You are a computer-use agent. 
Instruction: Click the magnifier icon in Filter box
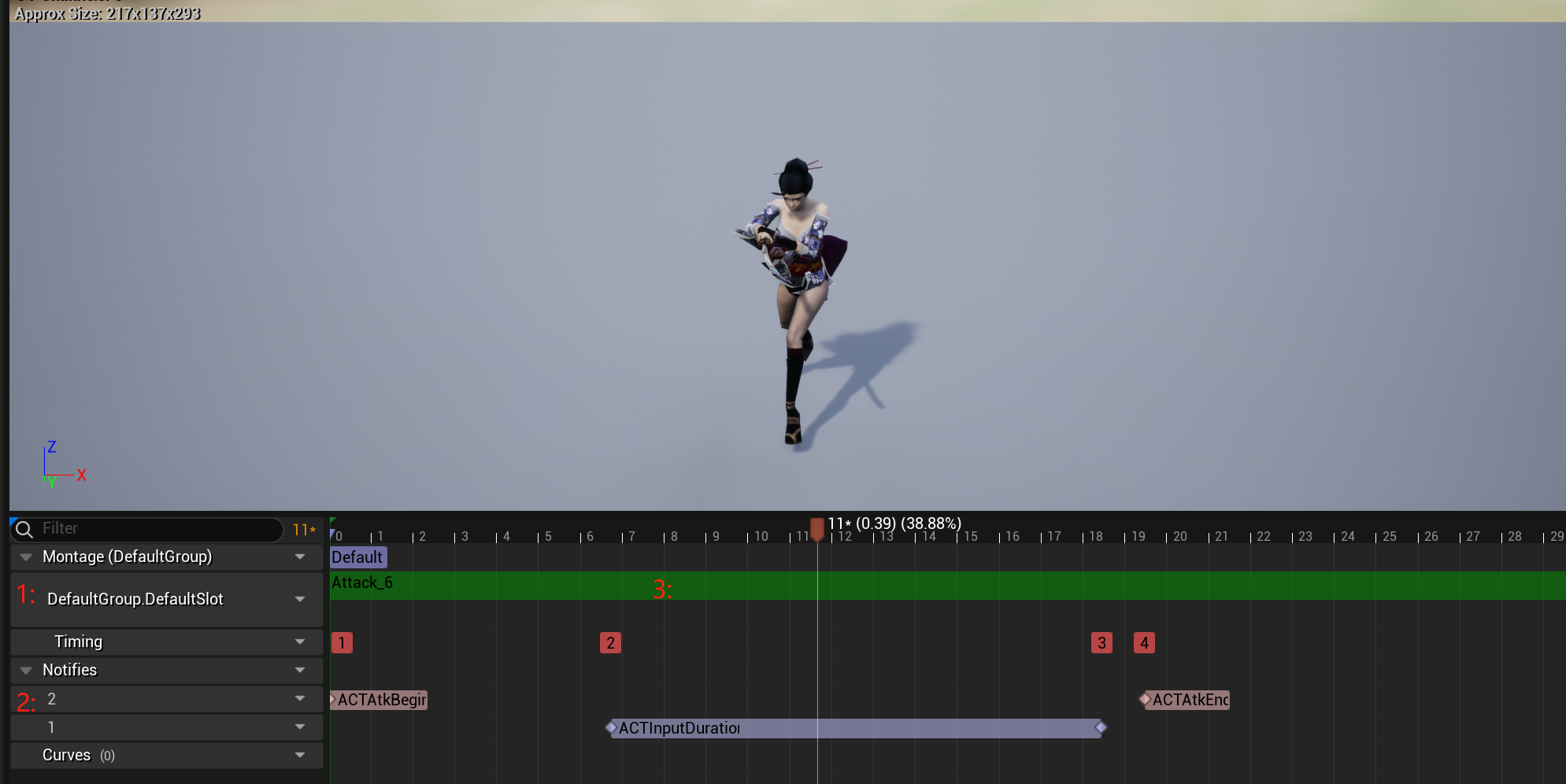(24, 529)
